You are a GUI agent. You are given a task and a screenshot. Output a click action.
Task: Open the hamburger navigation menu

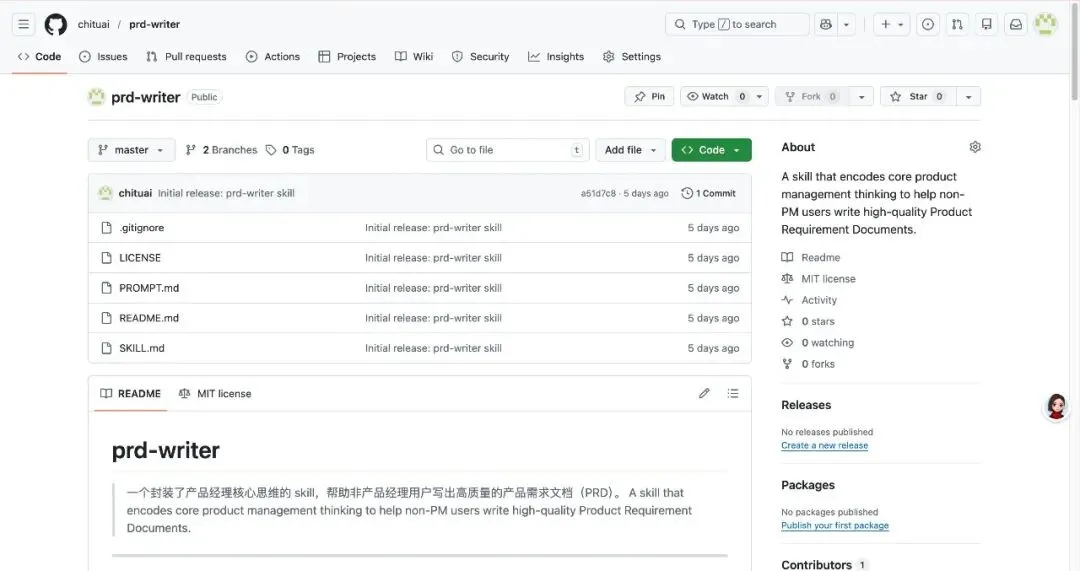tap(23, 24)
